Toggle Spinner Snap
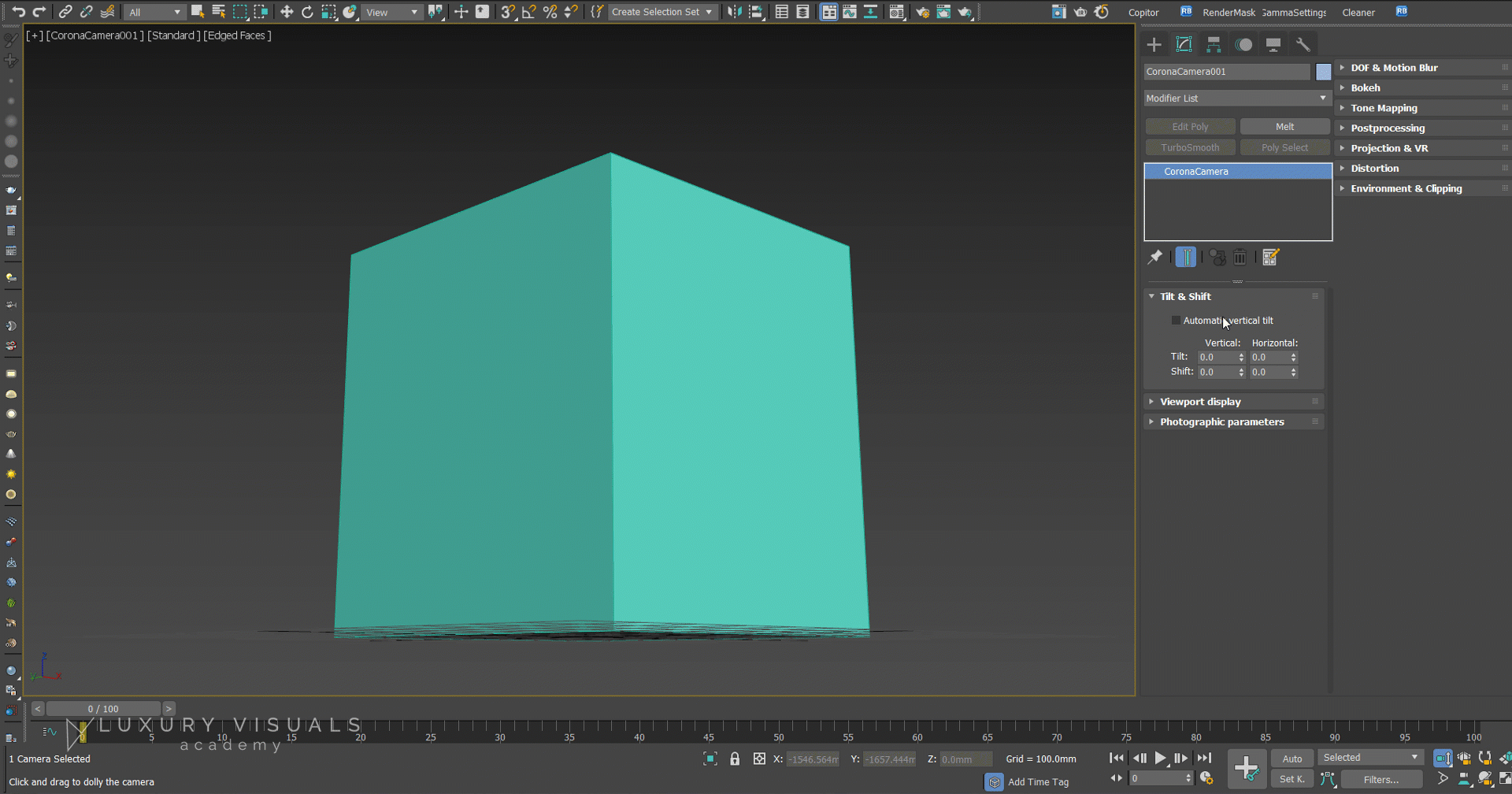Screen dimensions: 1512x794 pyautogui.click(x=571, y=12)
